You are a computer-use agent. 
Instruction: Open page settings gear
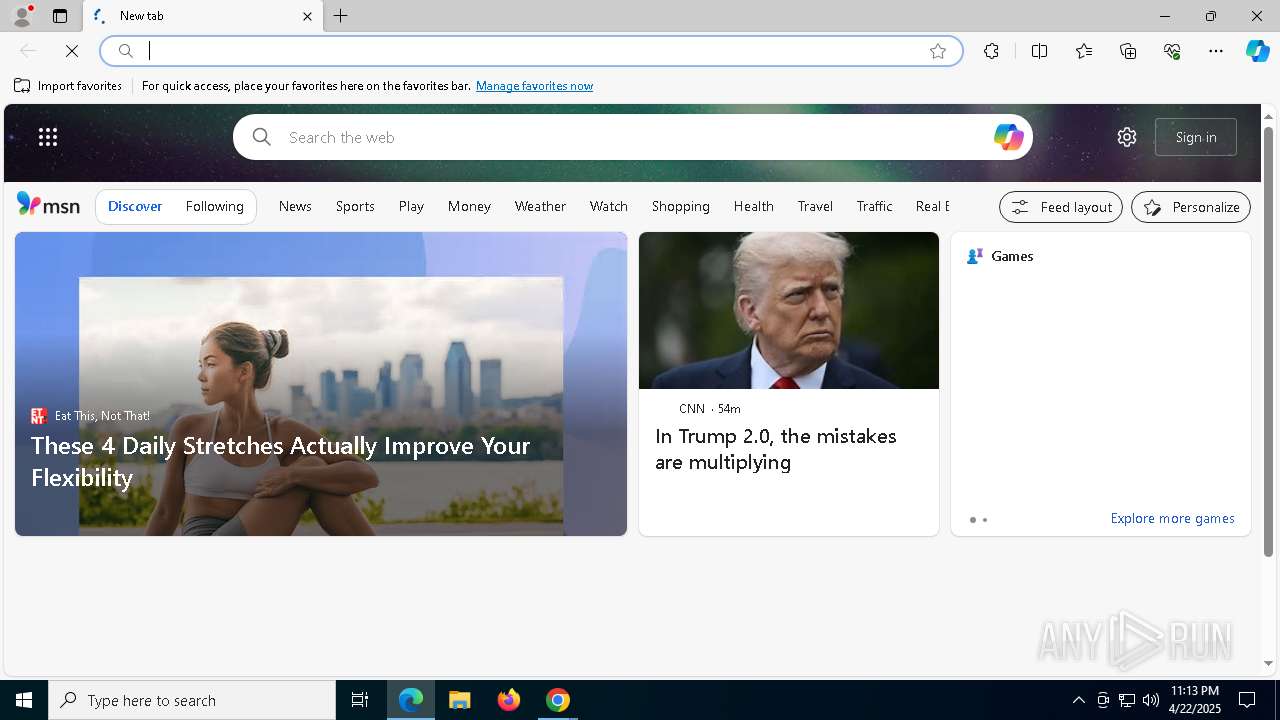pos(1127,137)
